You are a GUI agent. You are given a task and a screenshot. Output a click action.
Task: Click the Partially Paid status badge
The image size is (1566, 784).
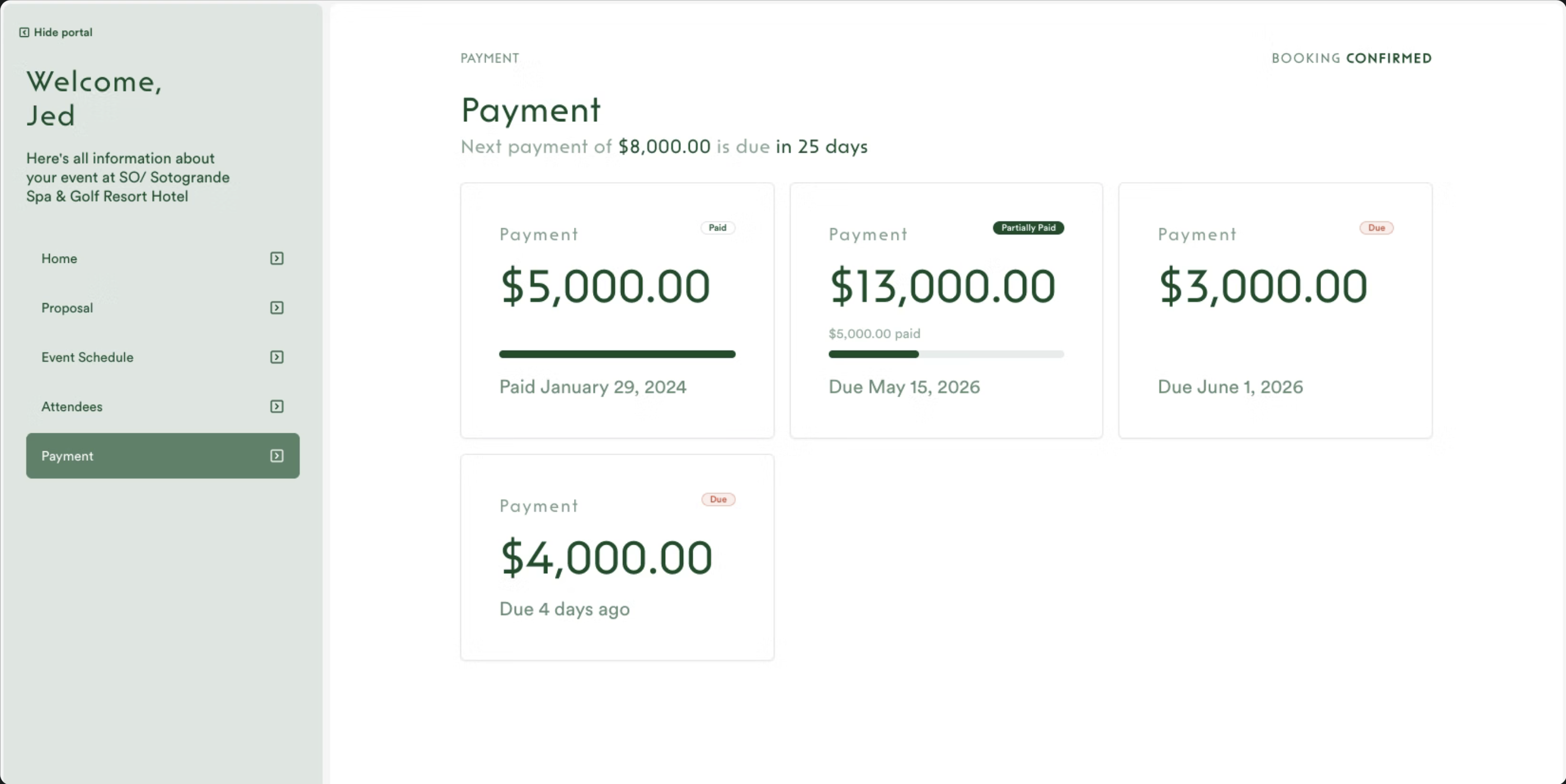[1028, 227]
